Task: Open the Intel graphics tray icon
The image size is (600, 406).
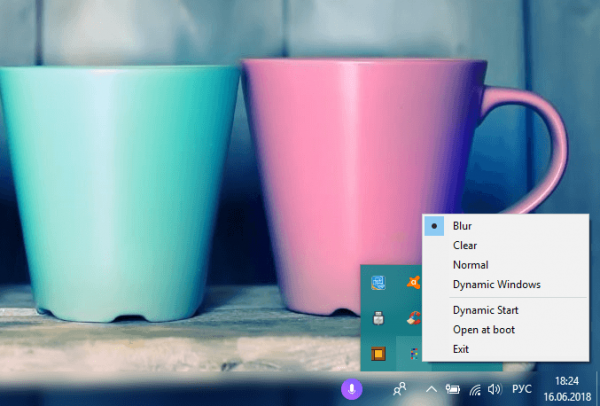Action: (378, 283)
